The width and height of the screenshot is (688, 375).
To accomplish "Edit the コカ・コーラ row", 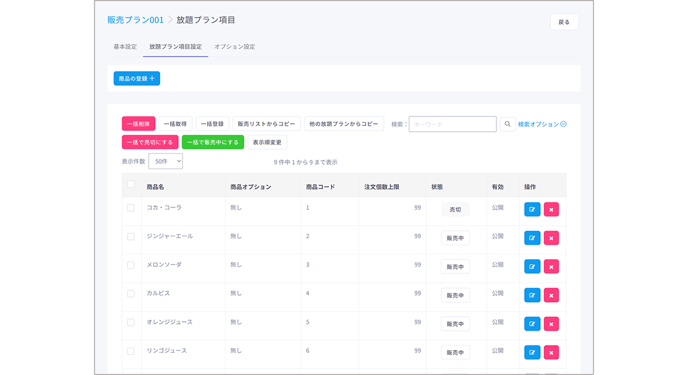I will coord(532,209).
